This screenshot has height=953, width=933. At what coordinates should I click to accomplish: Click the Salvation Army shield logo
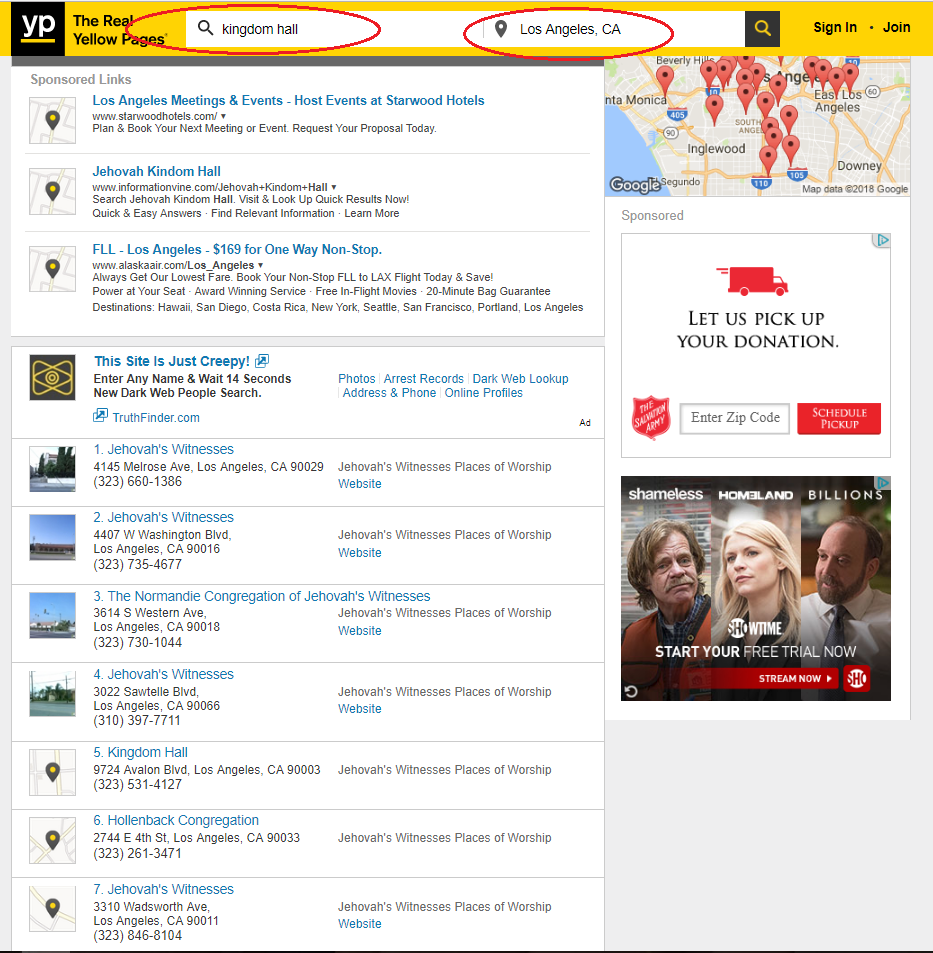[651, 418]
